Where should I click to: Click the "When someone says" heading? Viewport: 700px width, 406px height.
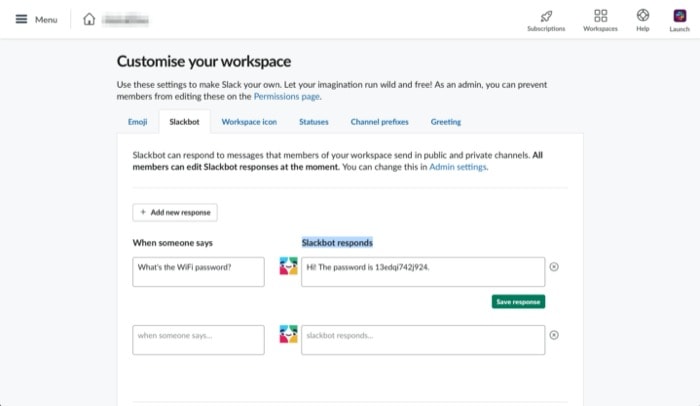(x=173, y=243)
